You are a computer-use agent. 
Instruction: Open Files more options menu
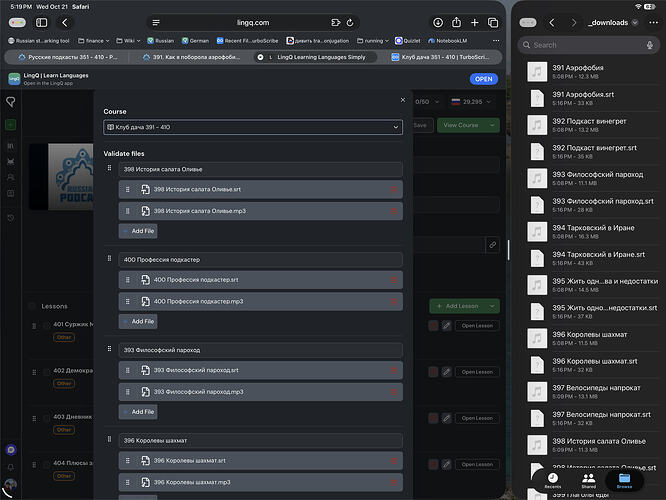(x=653, y=23)
